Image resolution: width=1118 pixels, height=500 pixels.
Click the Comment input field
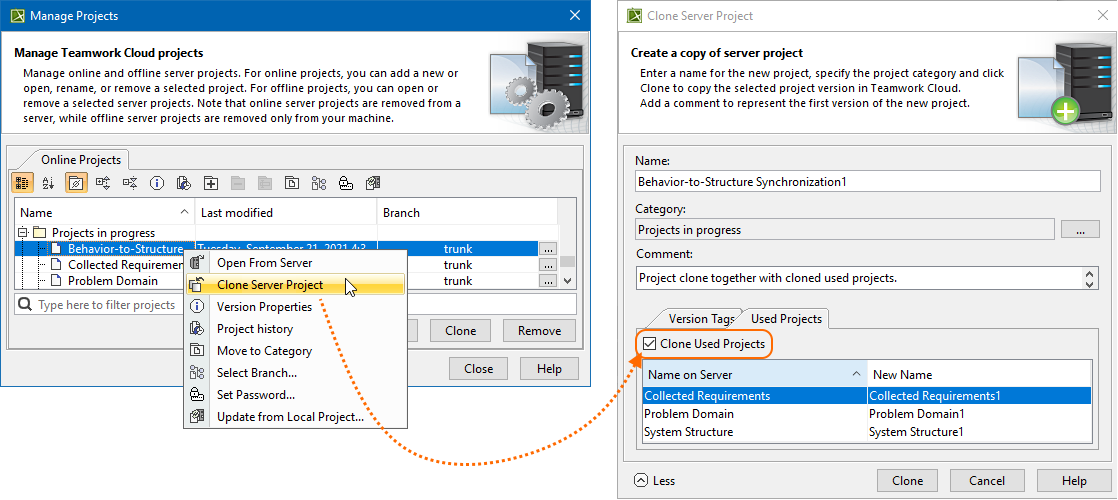858,278
